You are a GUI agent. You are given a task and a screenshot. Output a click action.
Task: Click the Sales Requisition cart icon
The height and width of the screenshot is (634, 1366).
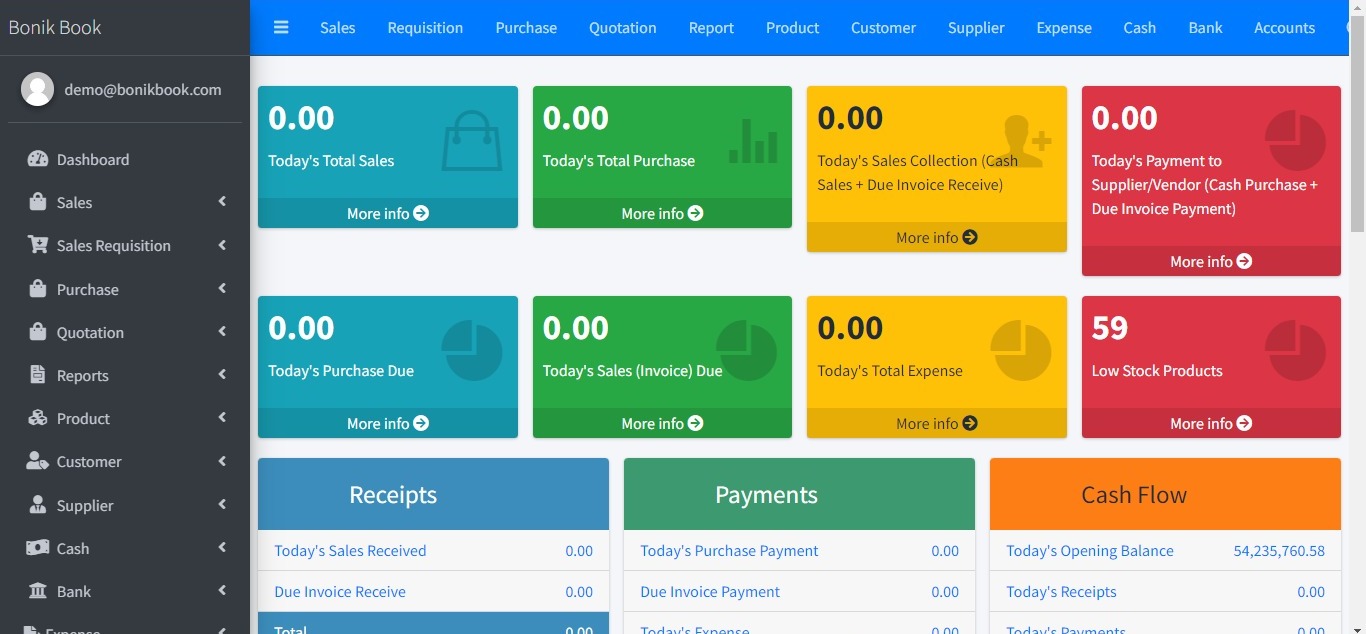[38, 245]
